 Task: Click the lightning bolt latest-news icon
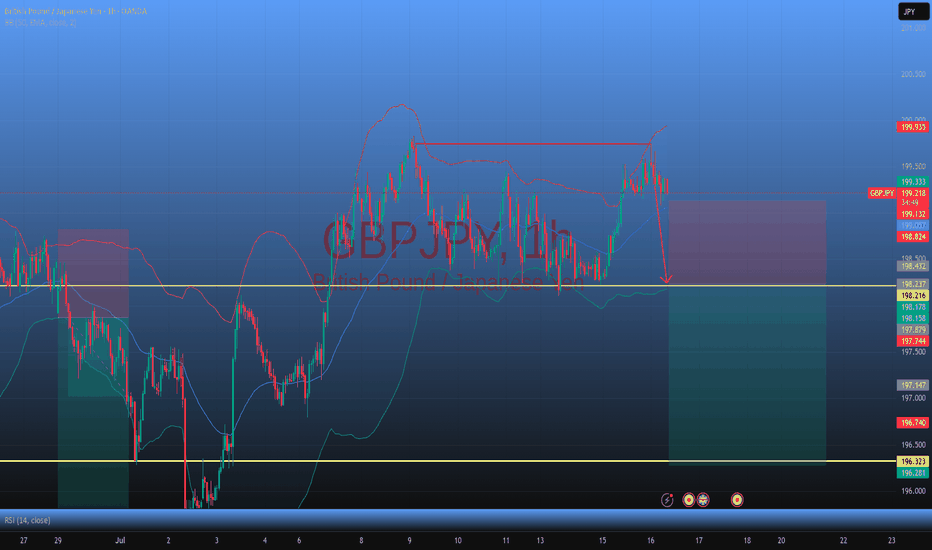point(667,500)
